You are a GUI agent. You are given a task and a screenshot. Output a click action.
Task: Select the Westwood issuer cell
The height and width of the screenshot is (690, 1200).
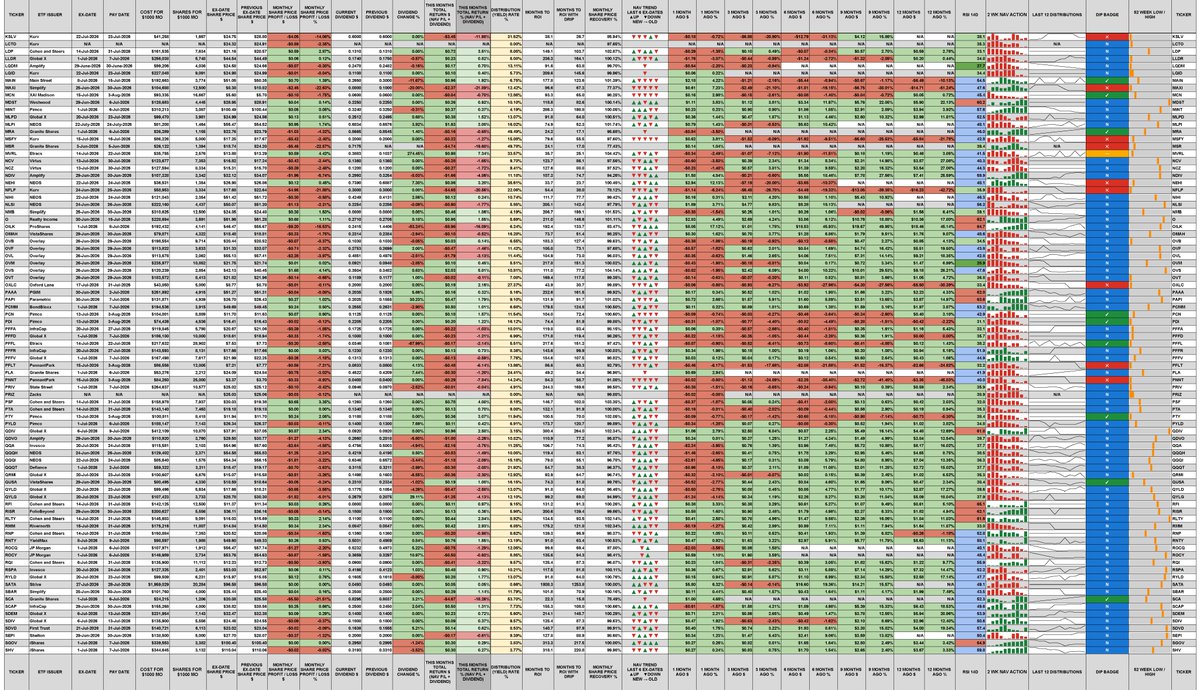pyautogui.click(x=50, y=102)
